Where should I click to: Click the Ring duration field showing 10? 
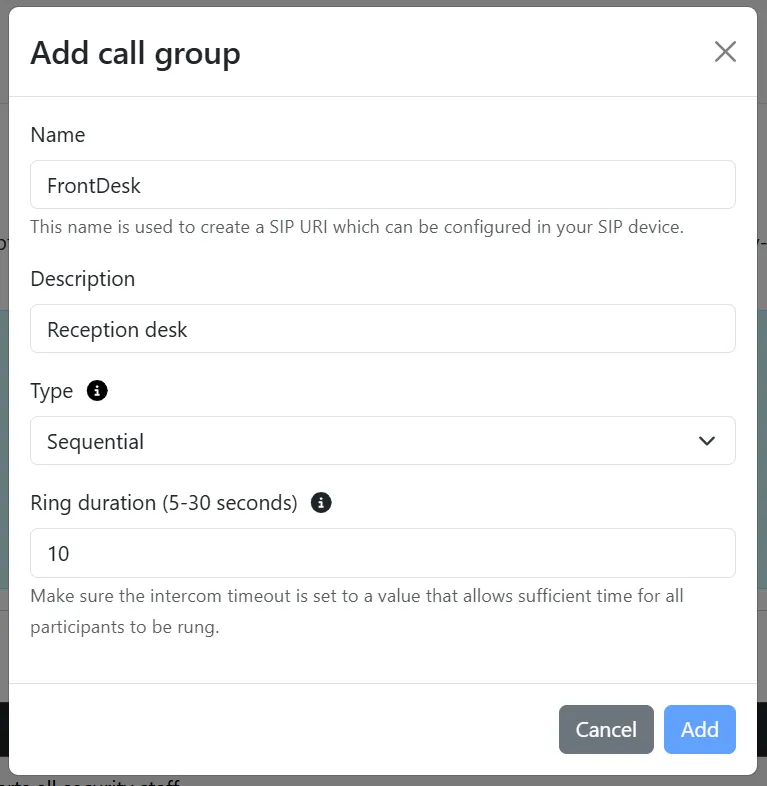click(383, 553)
